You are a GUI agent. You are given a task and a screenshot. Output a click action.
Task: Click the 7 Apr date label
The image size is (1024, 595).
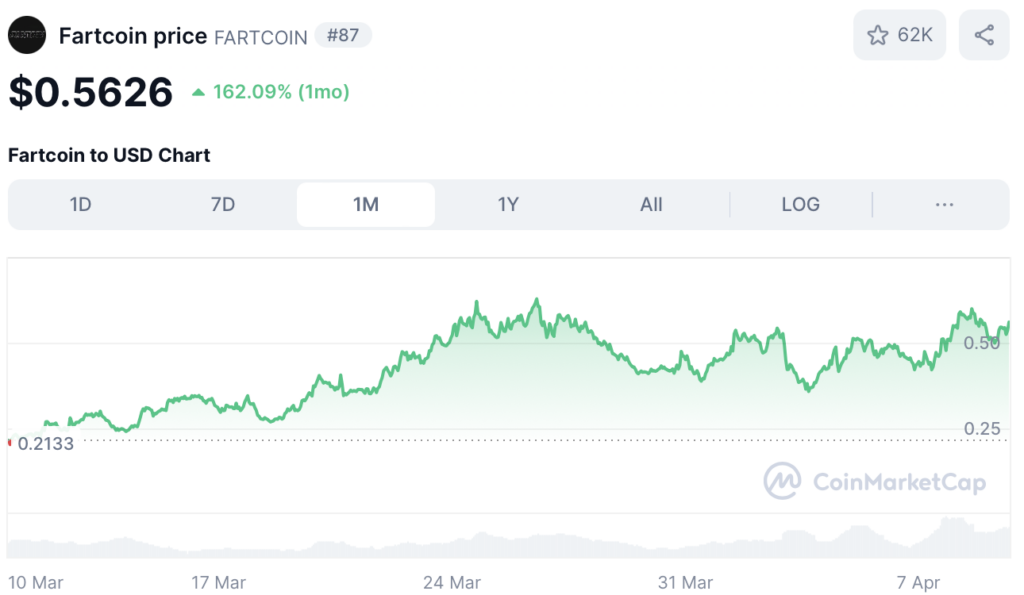(918, 583)
